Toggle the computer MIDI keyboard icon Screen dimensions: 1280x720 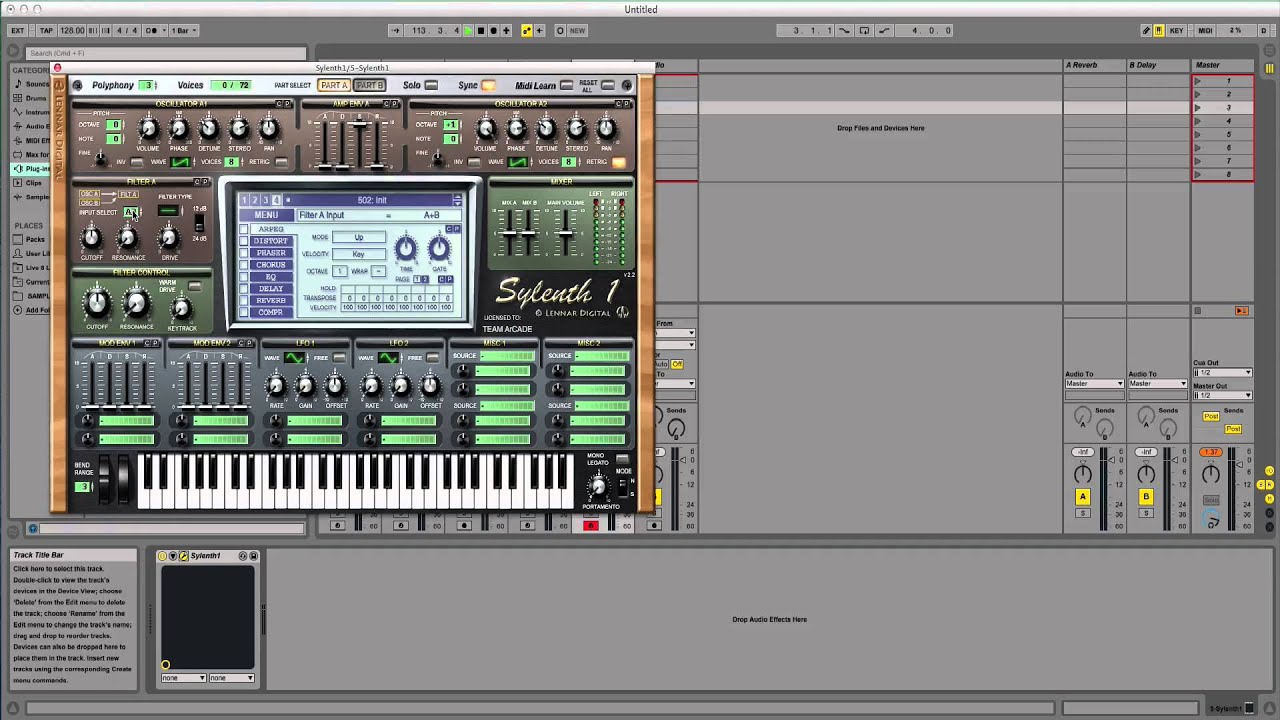click(x=1159, y=30)
